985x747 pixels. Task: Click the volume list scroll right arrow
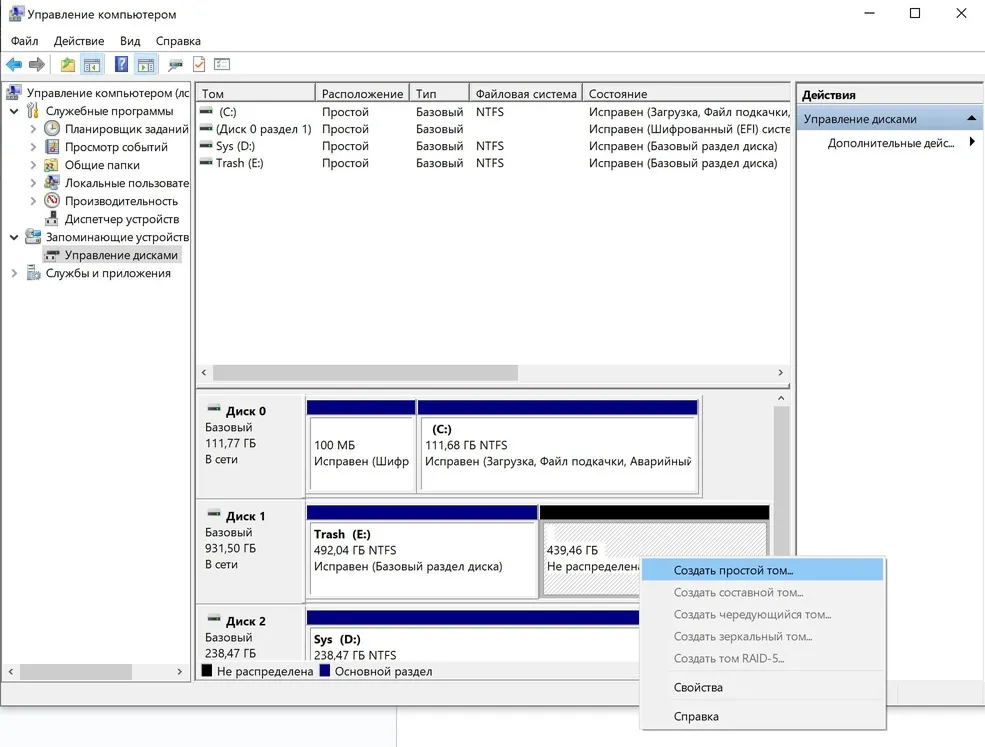click(x=781, y=373)
